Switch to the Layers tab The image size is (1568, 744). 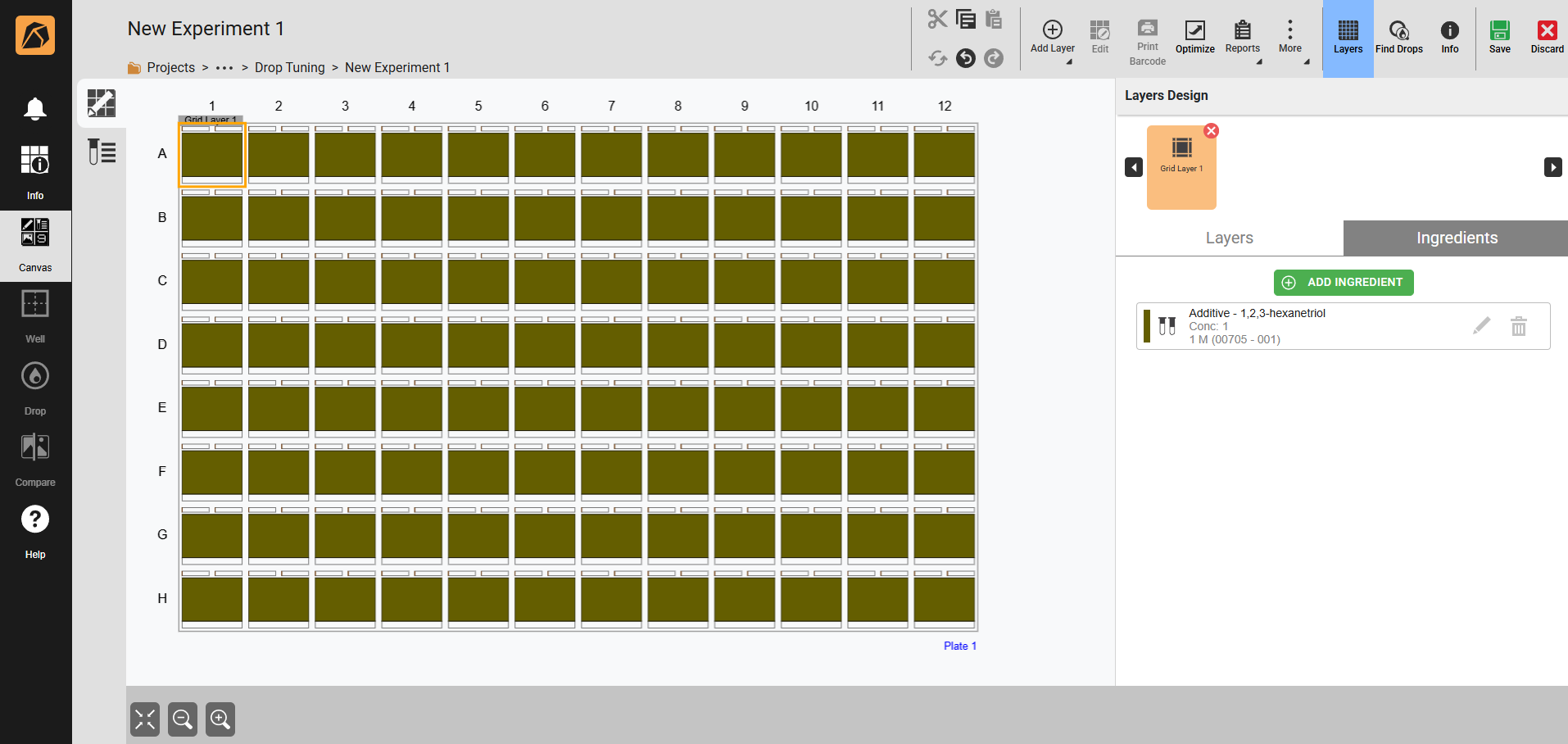coord(1229,238)
